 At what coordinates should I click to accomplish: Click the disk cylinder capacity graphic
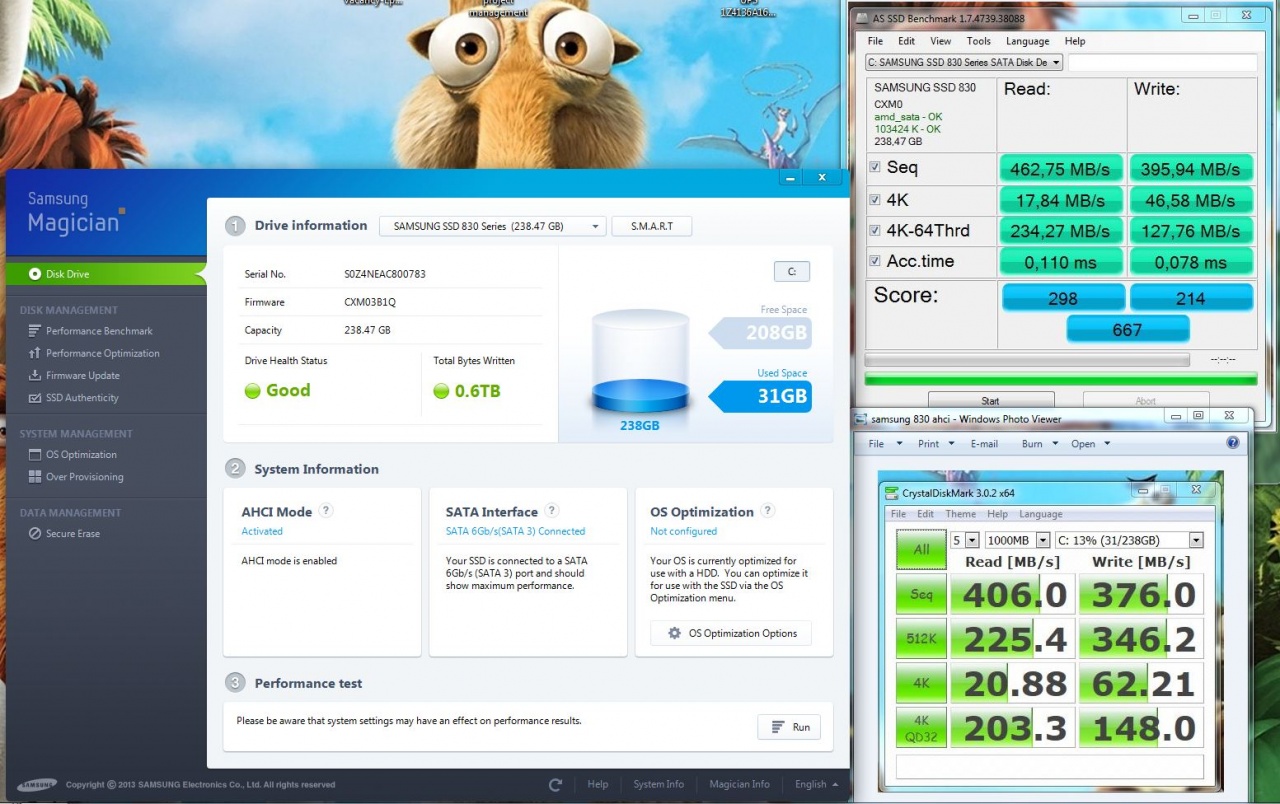(640, 362)
